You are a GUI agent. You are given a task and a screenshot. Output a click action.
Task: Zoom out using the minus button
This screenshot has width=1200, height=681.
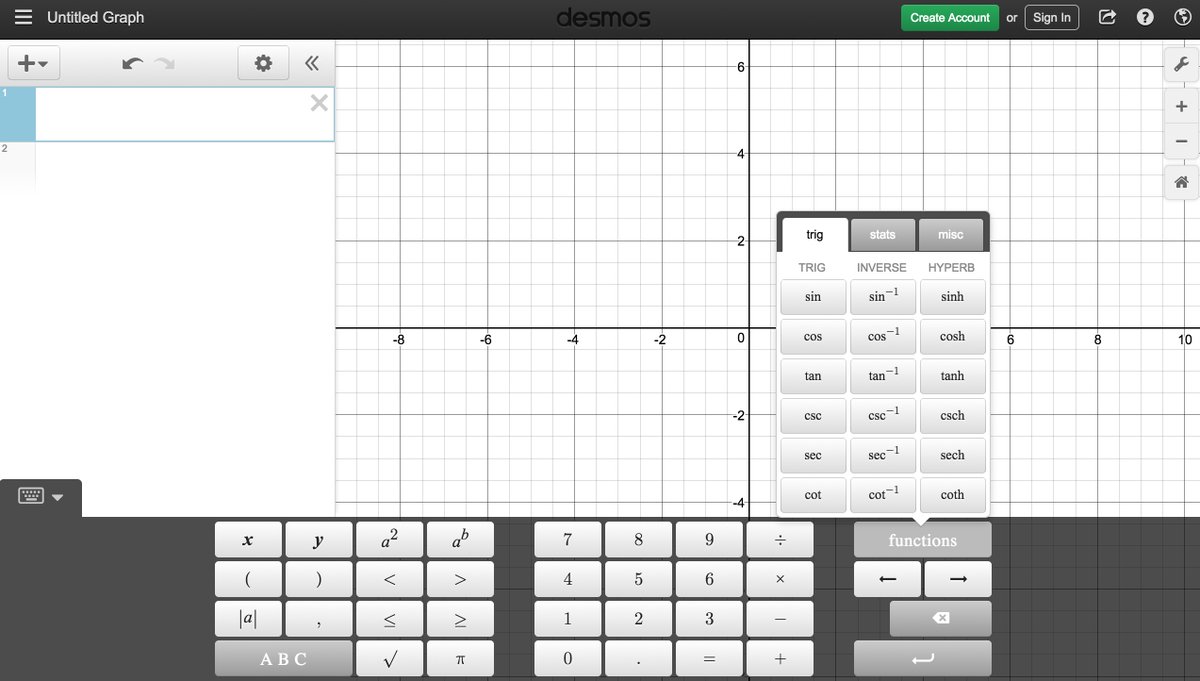click(x=1180, y=141)
